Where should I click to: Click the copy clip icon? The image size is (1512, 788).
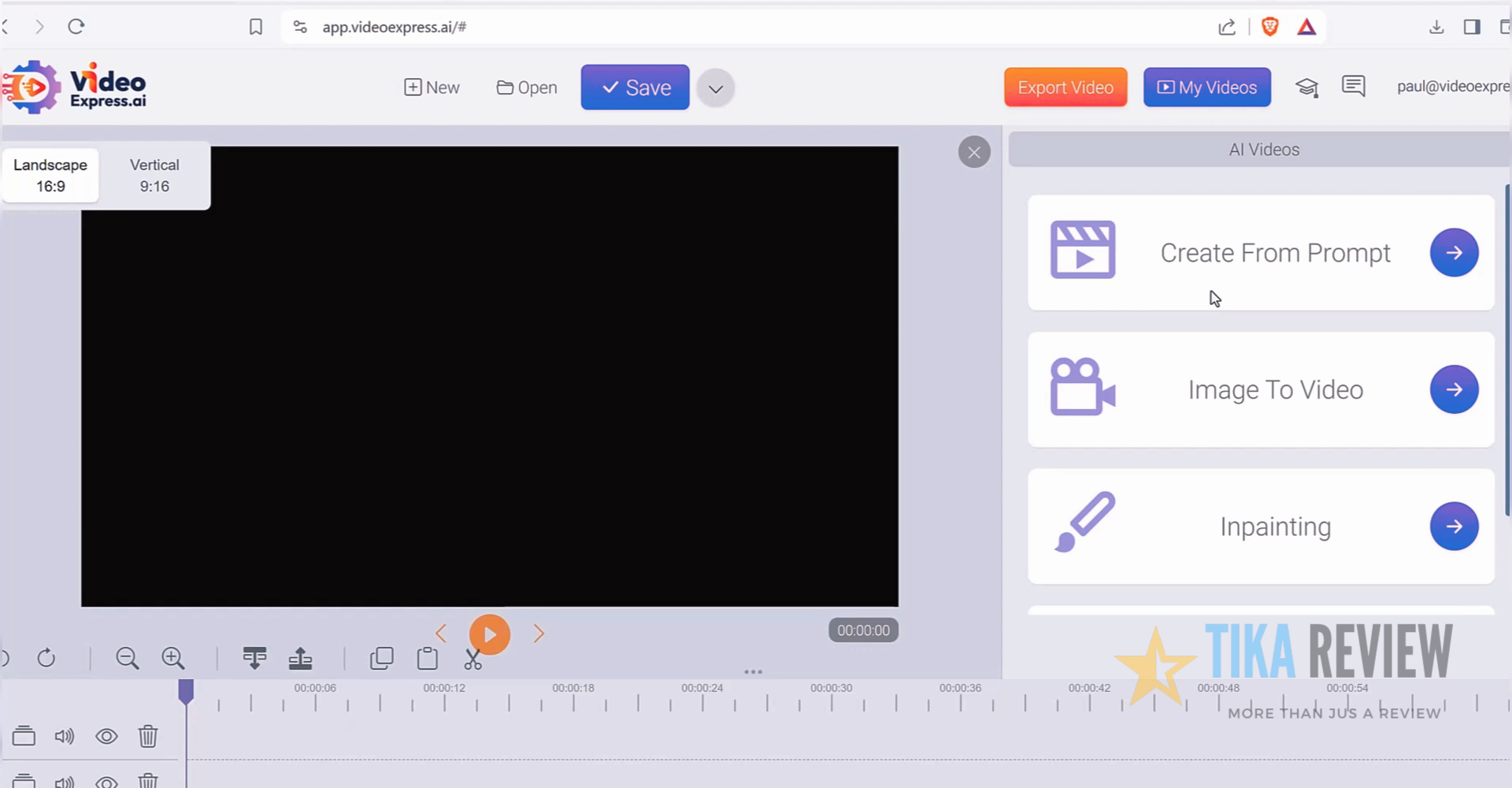tap(382, 658)
